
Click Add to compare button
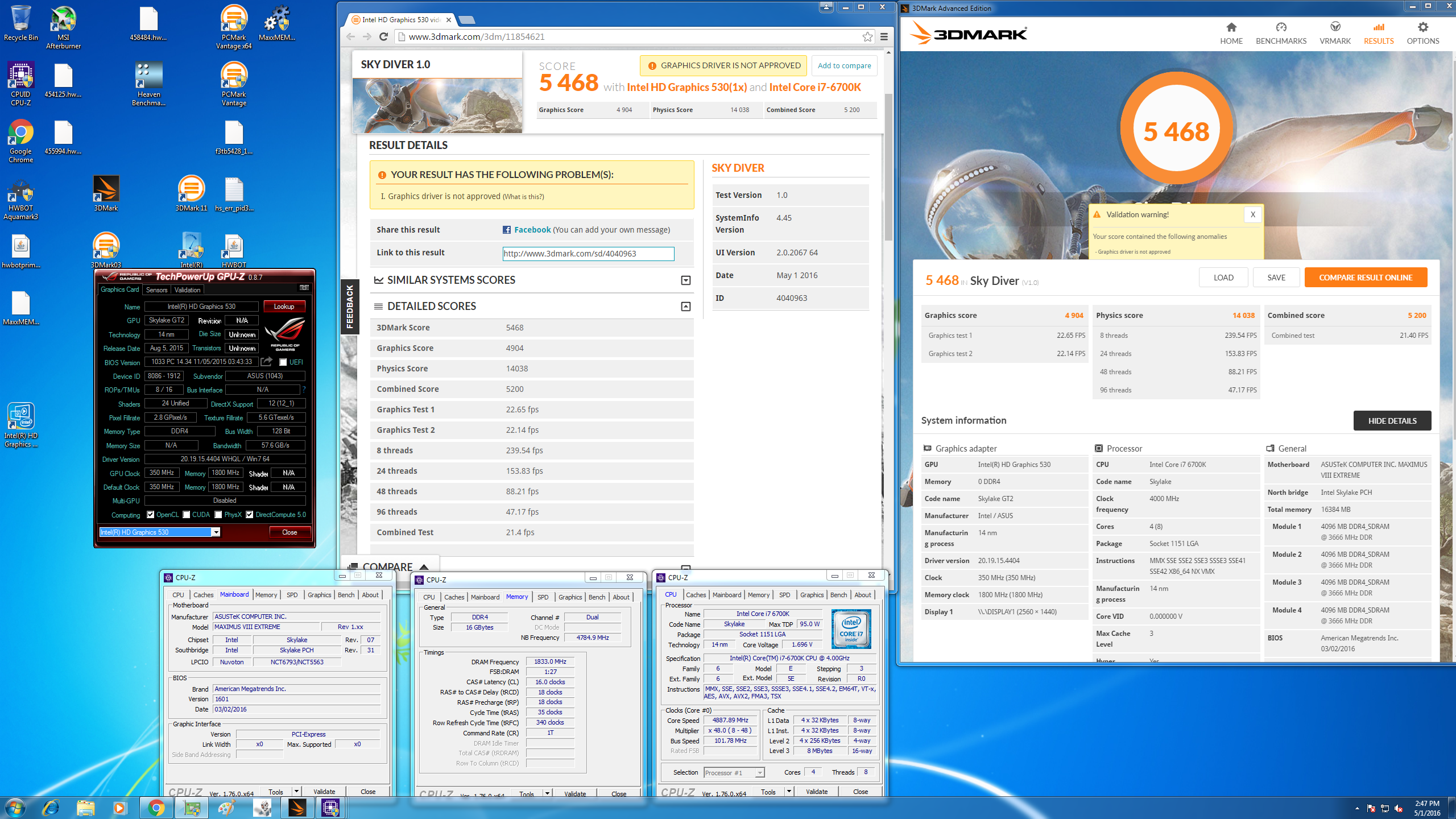(844, 65)
